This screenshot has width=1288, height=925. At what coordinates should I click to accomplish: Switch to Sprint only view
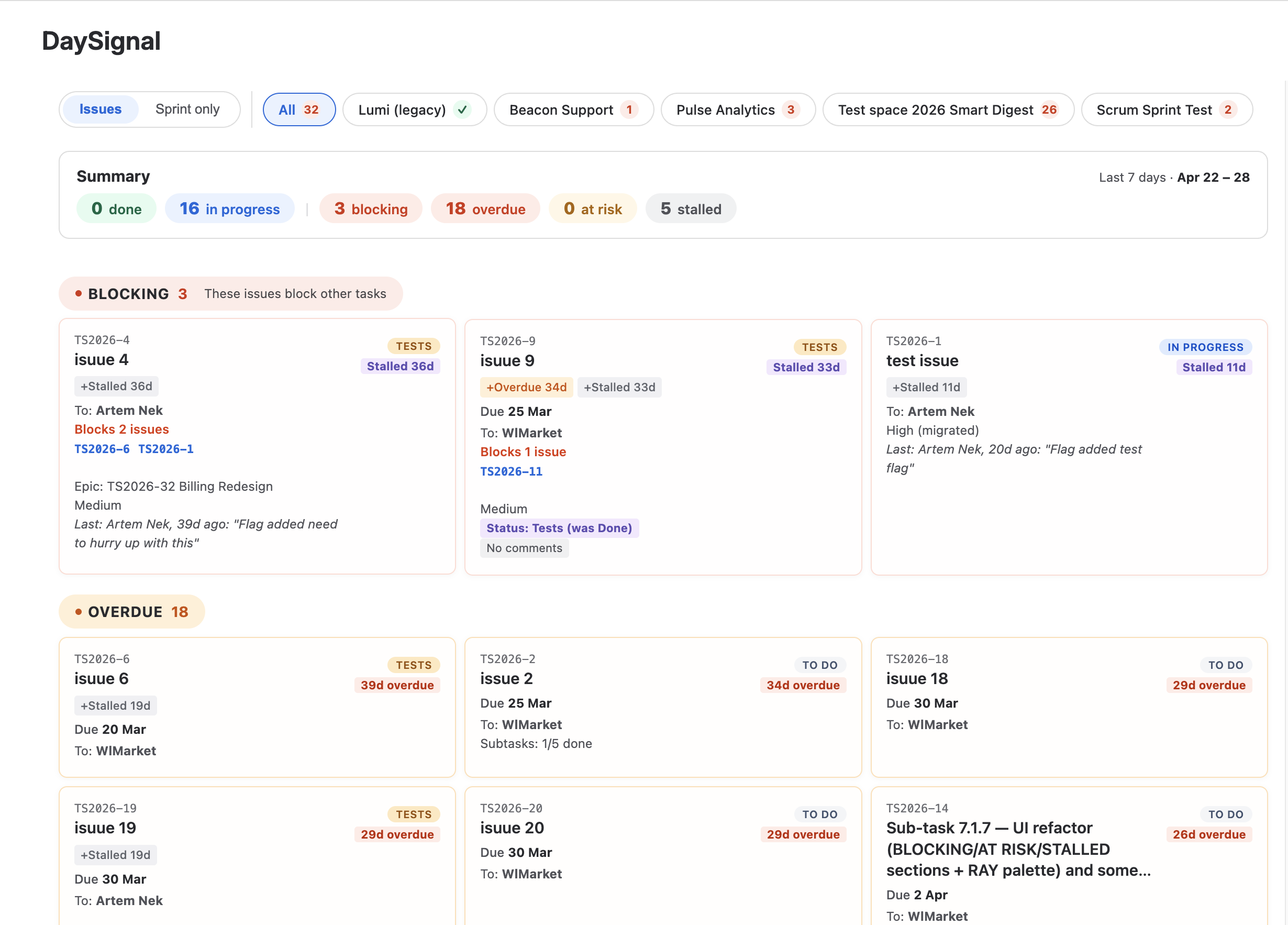click(x=187, y=109)
